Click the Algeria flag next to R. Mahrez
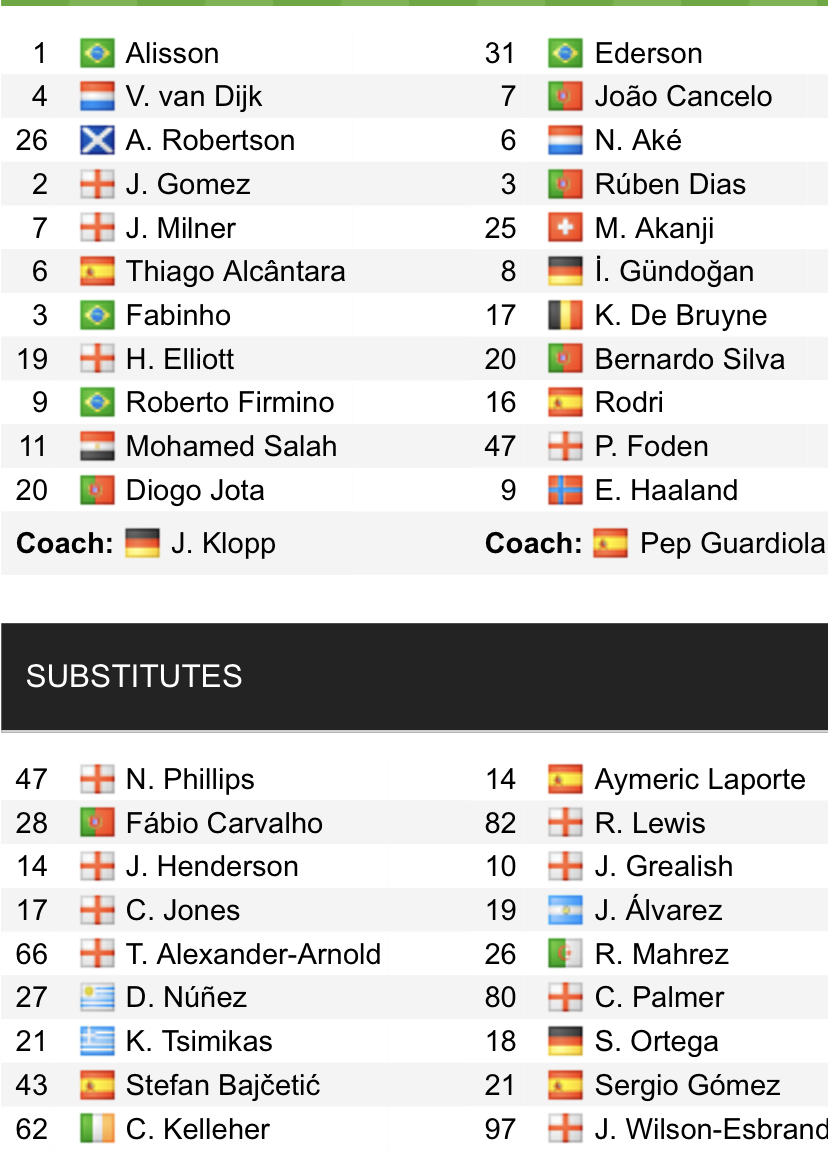The height and width of the screenshot is (1166, 828). [565, 954]
